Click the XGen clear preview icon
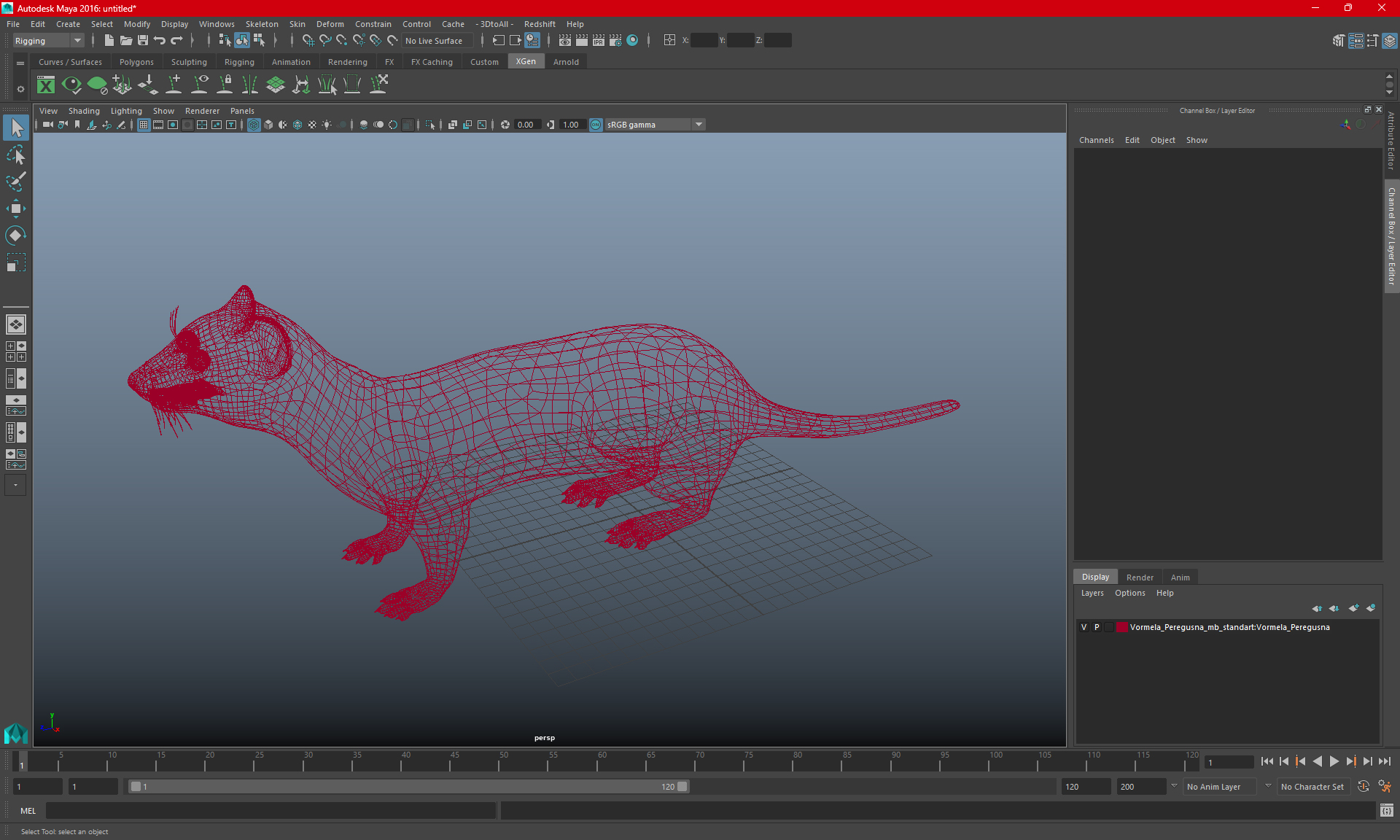The width and height of the screenshot is (1400, 840). point(97,85)
